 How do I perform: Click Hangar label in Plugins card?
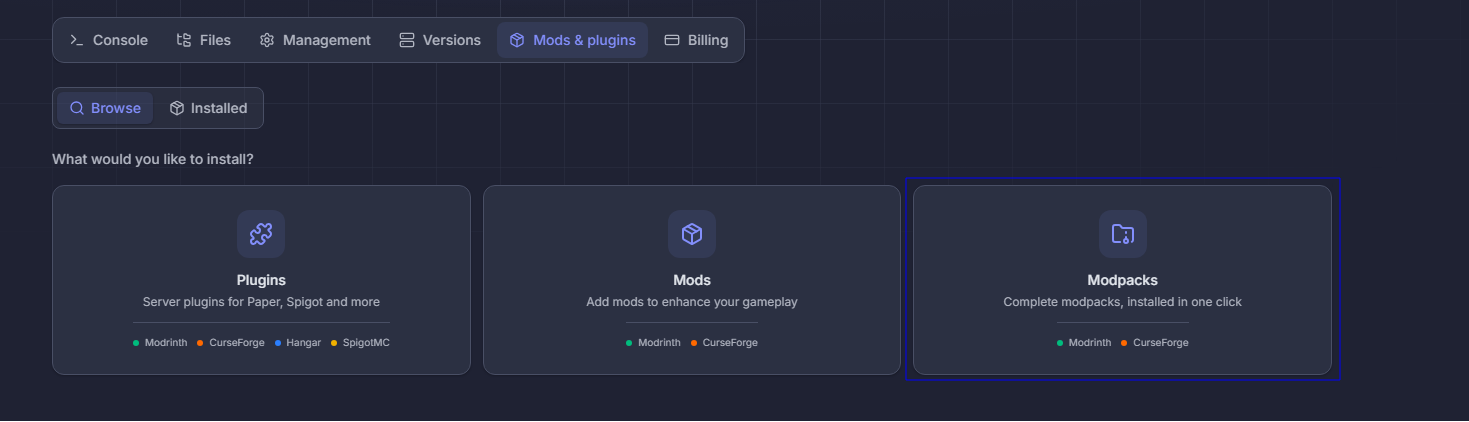304,343
